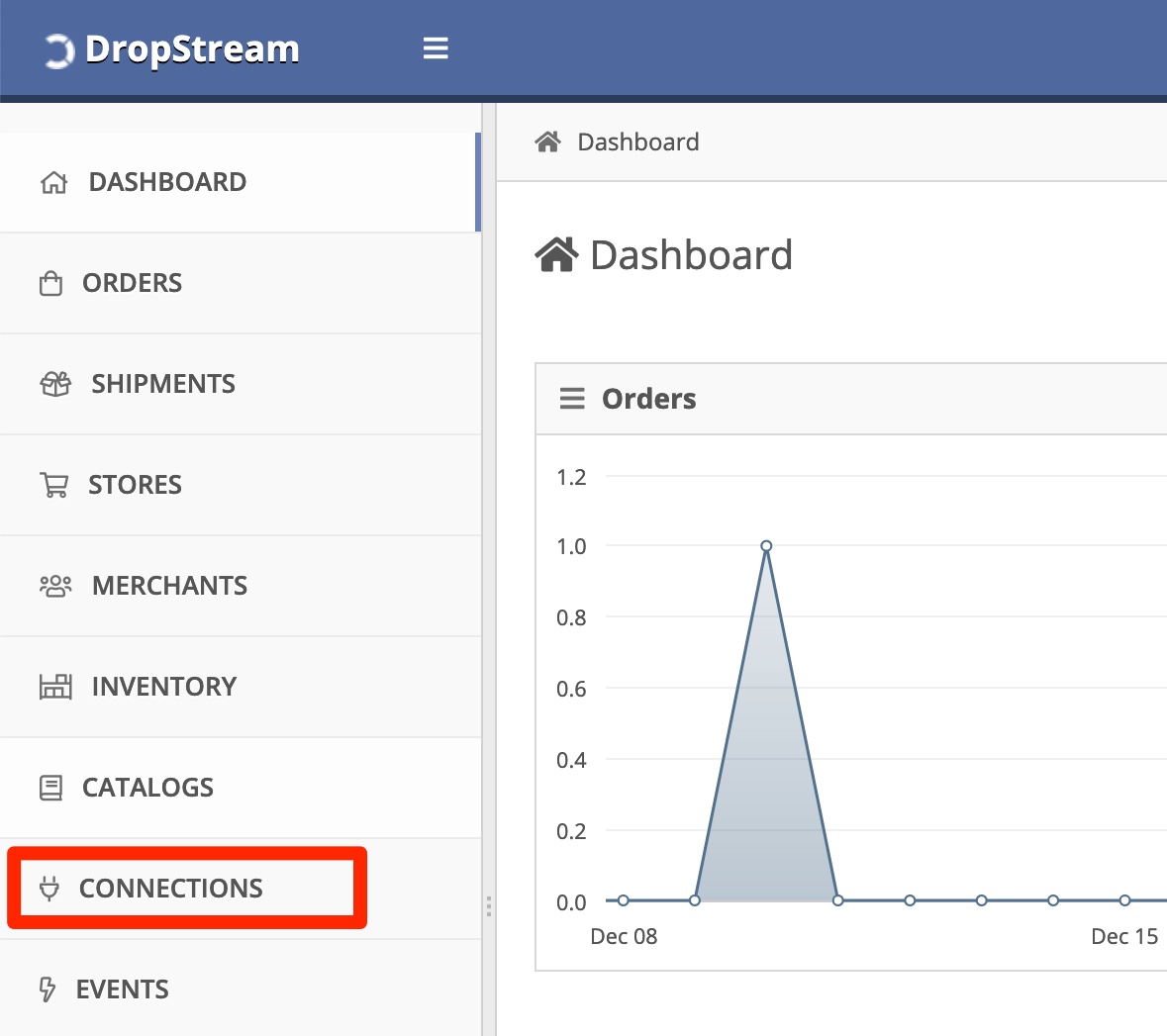Click the Dec 08 axis label
1167x1036 pixels.
tap(624, 936)
